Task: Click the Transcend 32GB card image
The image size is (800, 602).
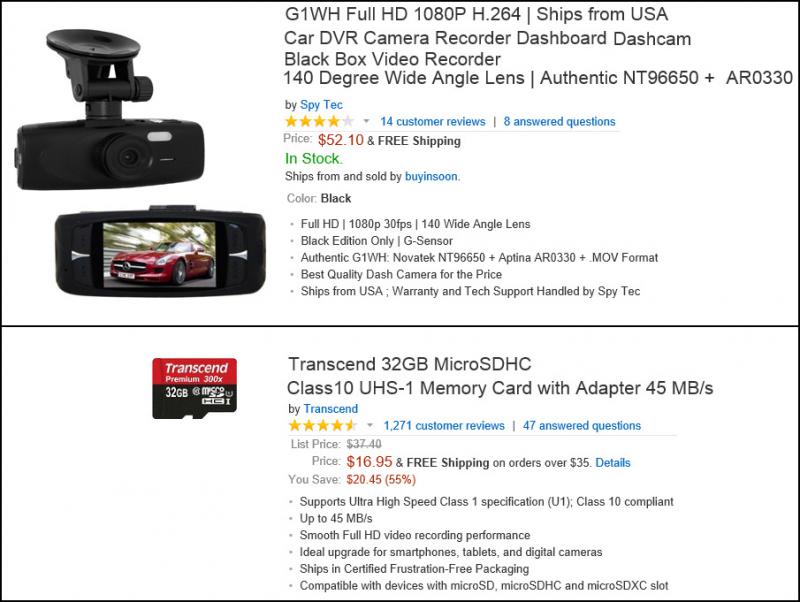Action: click(194, 388)
